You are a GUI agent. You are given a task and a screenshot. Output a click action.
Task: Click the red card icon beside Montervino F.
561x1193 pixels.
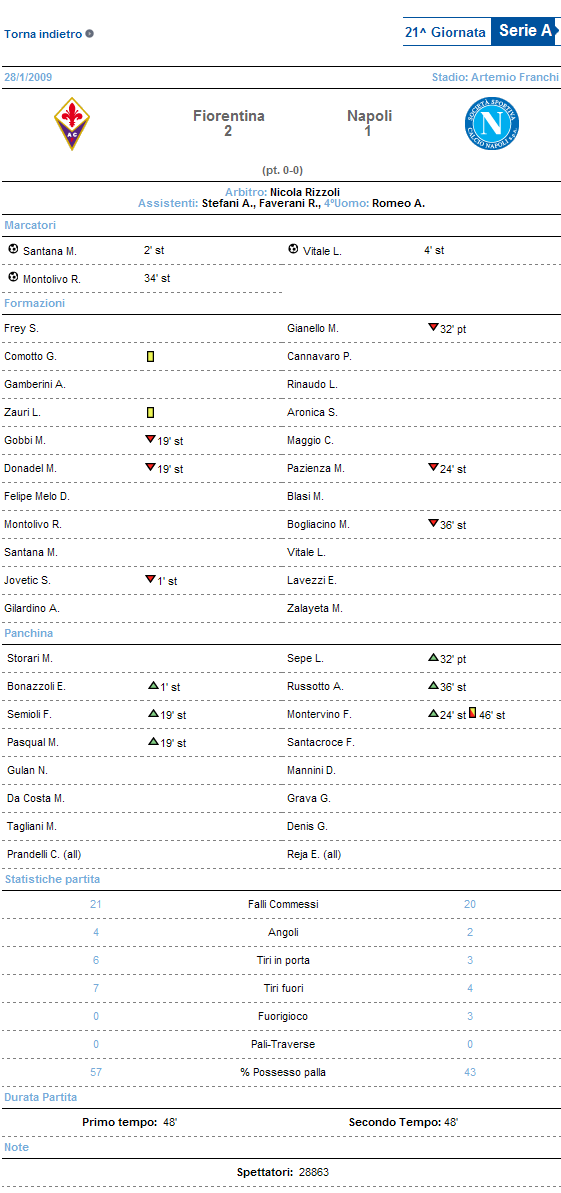[473, 714]
